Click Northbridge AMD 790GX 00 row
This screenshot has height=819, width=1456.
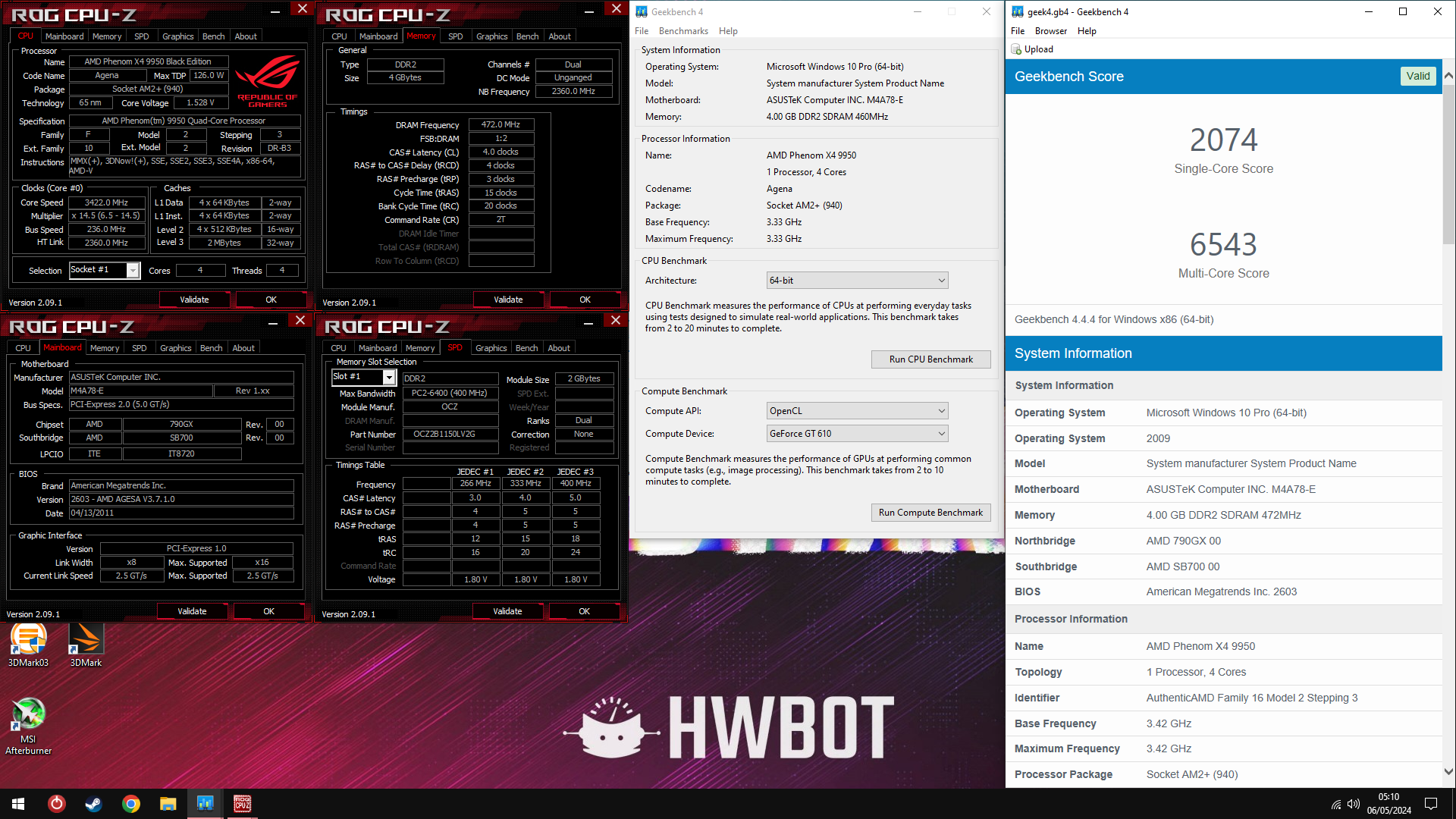pos(1223,541)
